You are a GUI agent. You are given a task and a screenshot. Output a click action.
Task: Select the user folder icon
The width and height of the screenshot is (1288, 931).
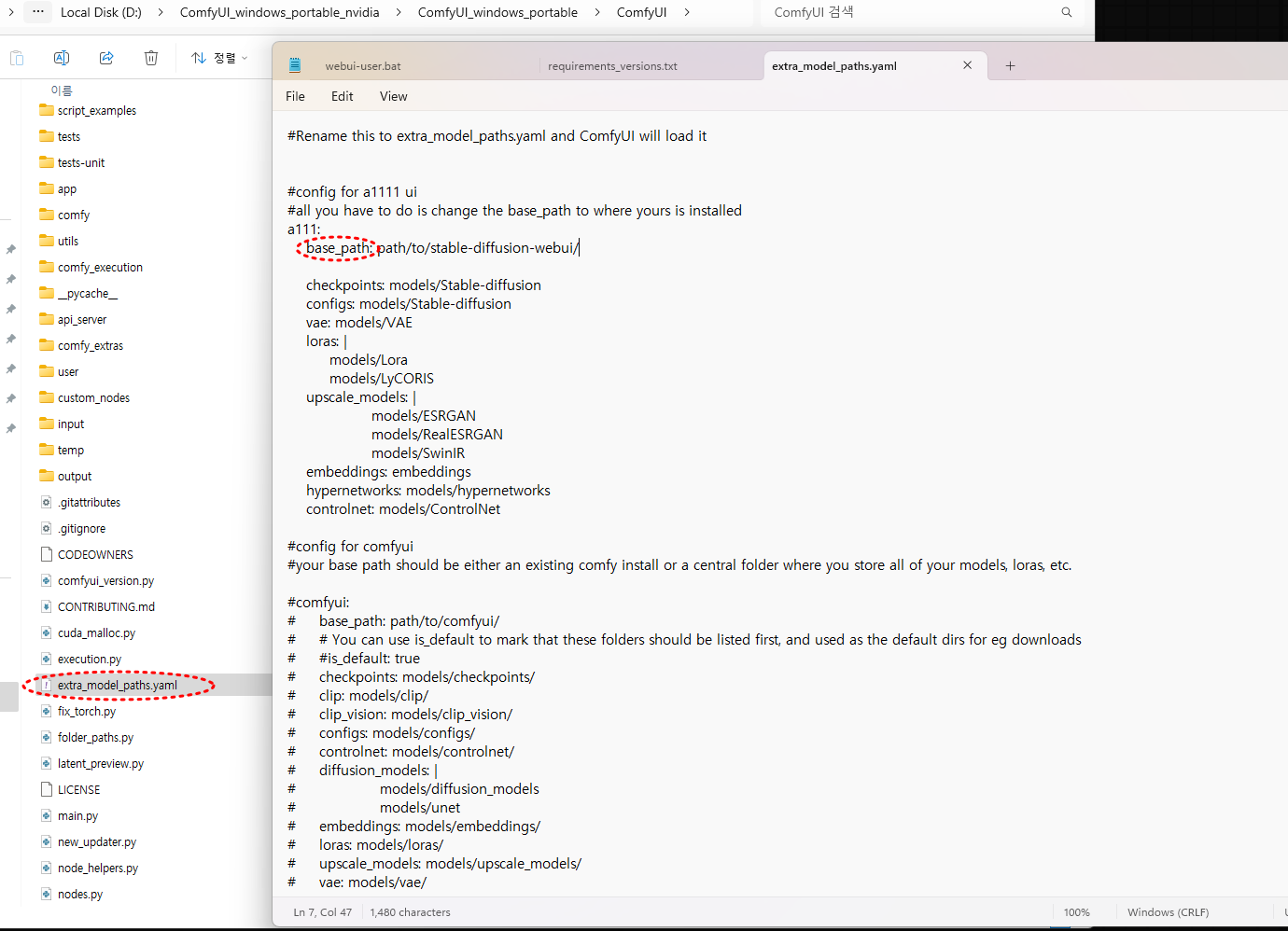coord(47,371)
